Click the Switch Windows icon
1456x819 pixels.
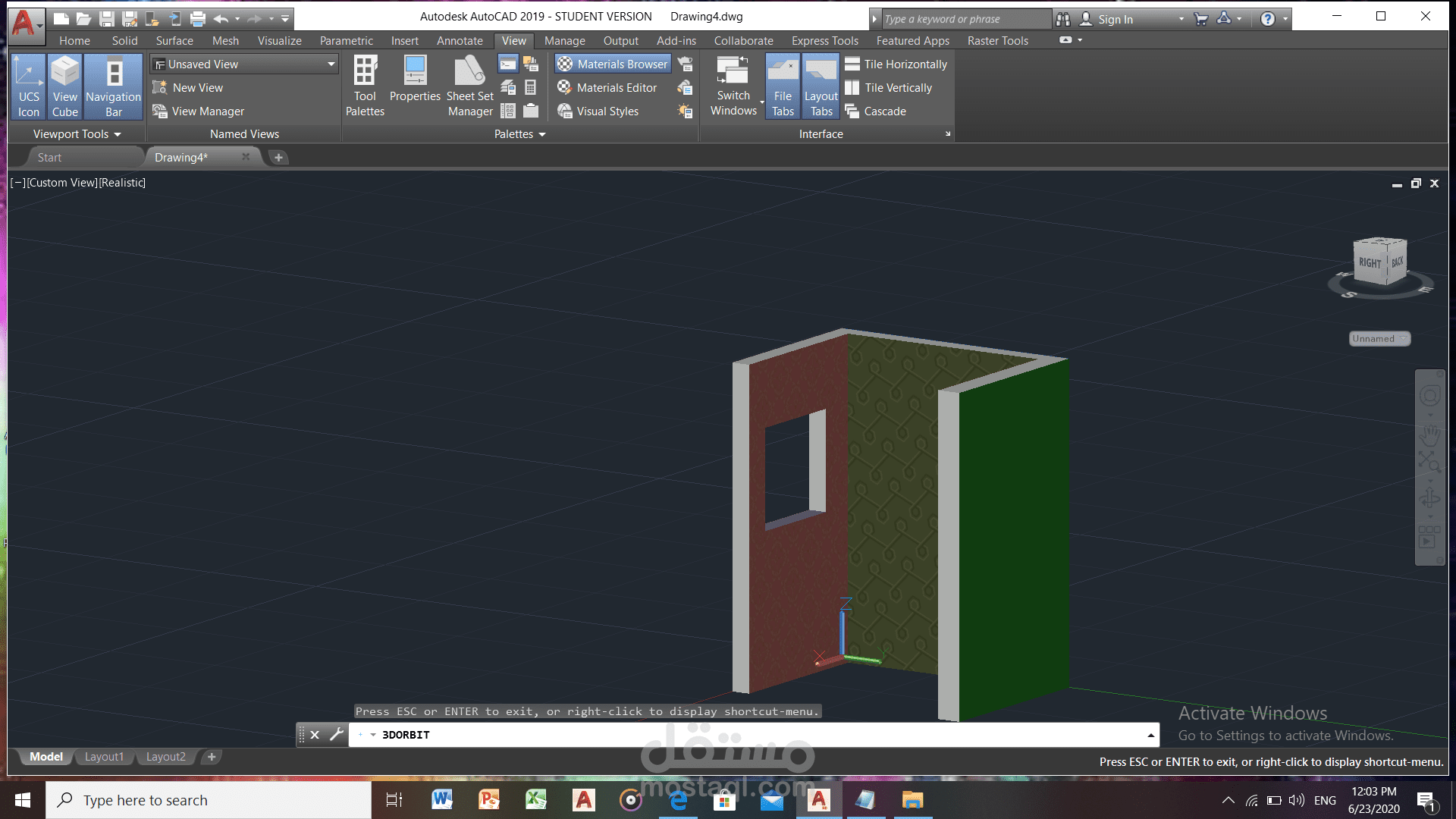pos(733,71)
